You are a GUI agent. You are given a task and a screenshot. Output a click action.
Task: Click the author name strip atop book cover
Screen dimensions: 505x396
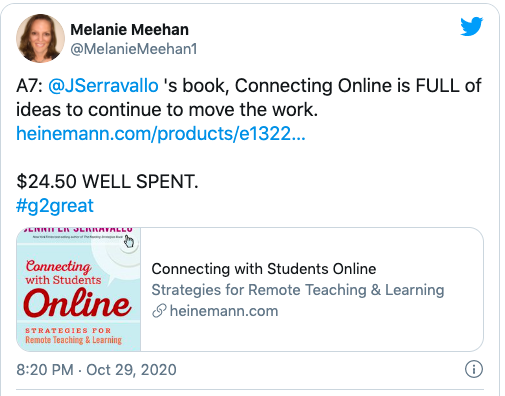pos(78,230)
